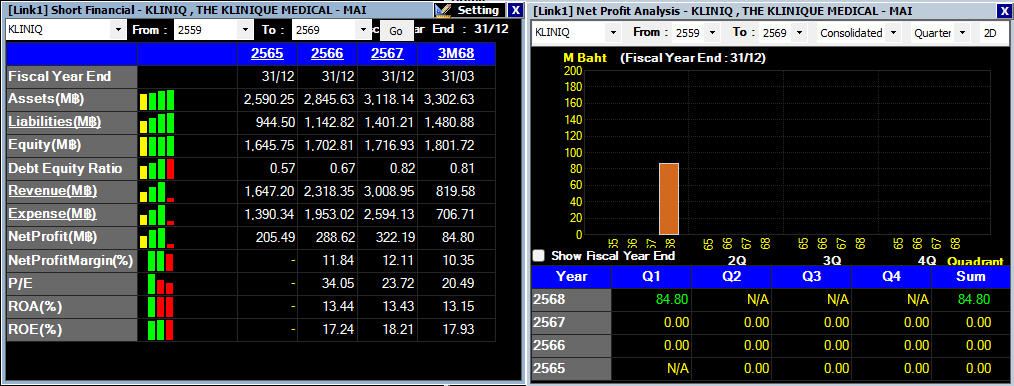This screenshot has width=1014, height=386.
Task: Expand the Consolidated dropdown
Action: tap(894, 33)
